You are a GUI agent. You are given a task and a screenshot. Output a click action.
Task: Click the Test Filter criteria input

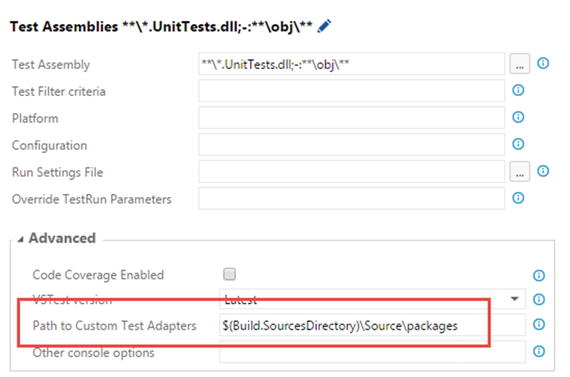click(352, 91)
